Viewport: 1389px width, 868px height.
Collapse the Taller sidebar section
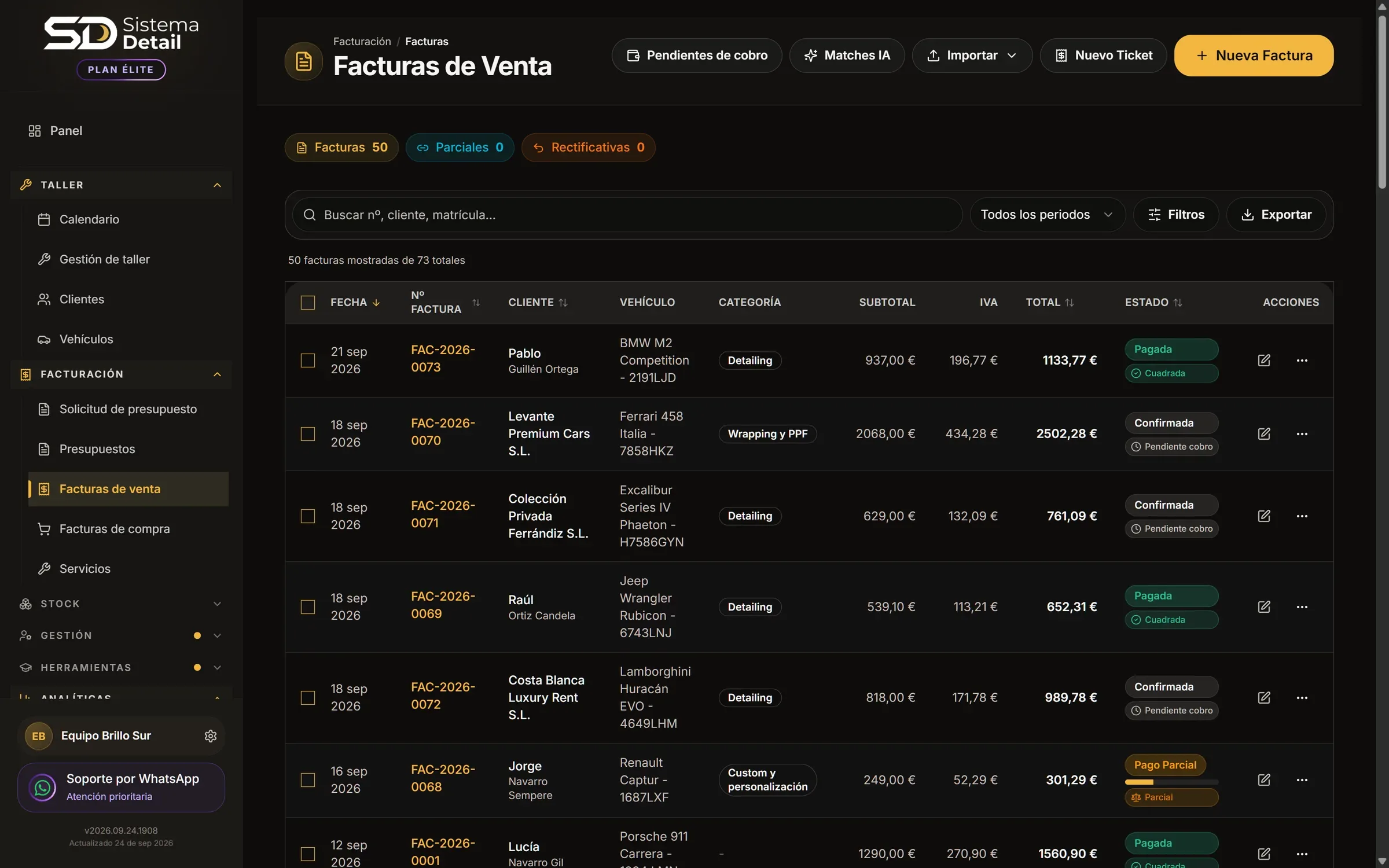(122, 185)
